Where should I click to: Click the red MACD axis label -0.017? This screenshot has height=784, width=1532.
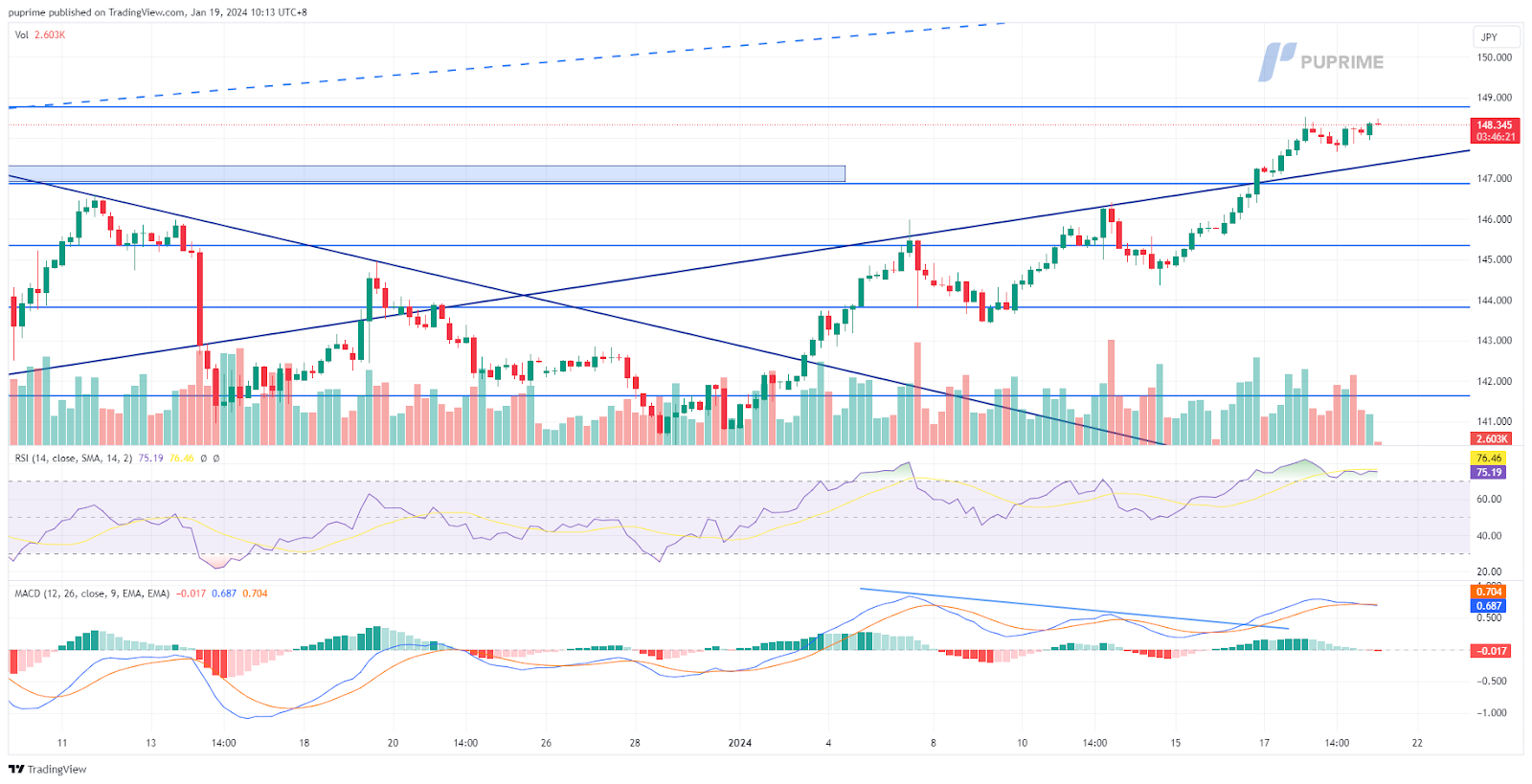(x=1491, y=650)
